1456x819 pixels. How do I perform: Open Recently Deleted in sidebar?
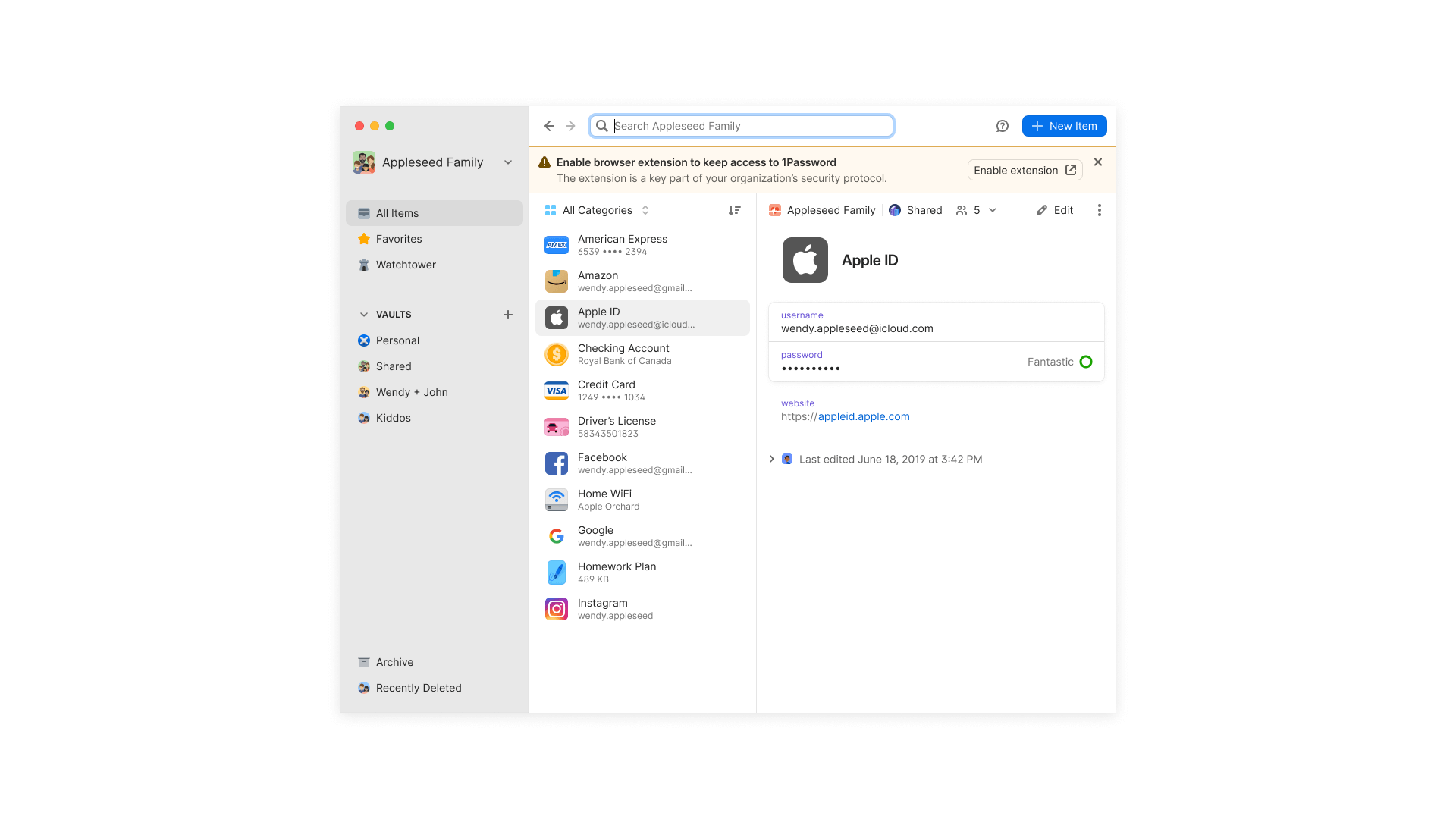(x=435, y=688)
